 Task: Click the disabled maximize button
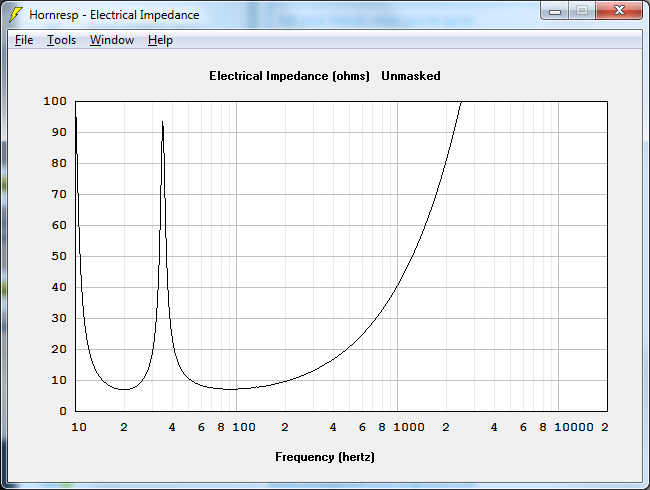[x=582, y=11]
